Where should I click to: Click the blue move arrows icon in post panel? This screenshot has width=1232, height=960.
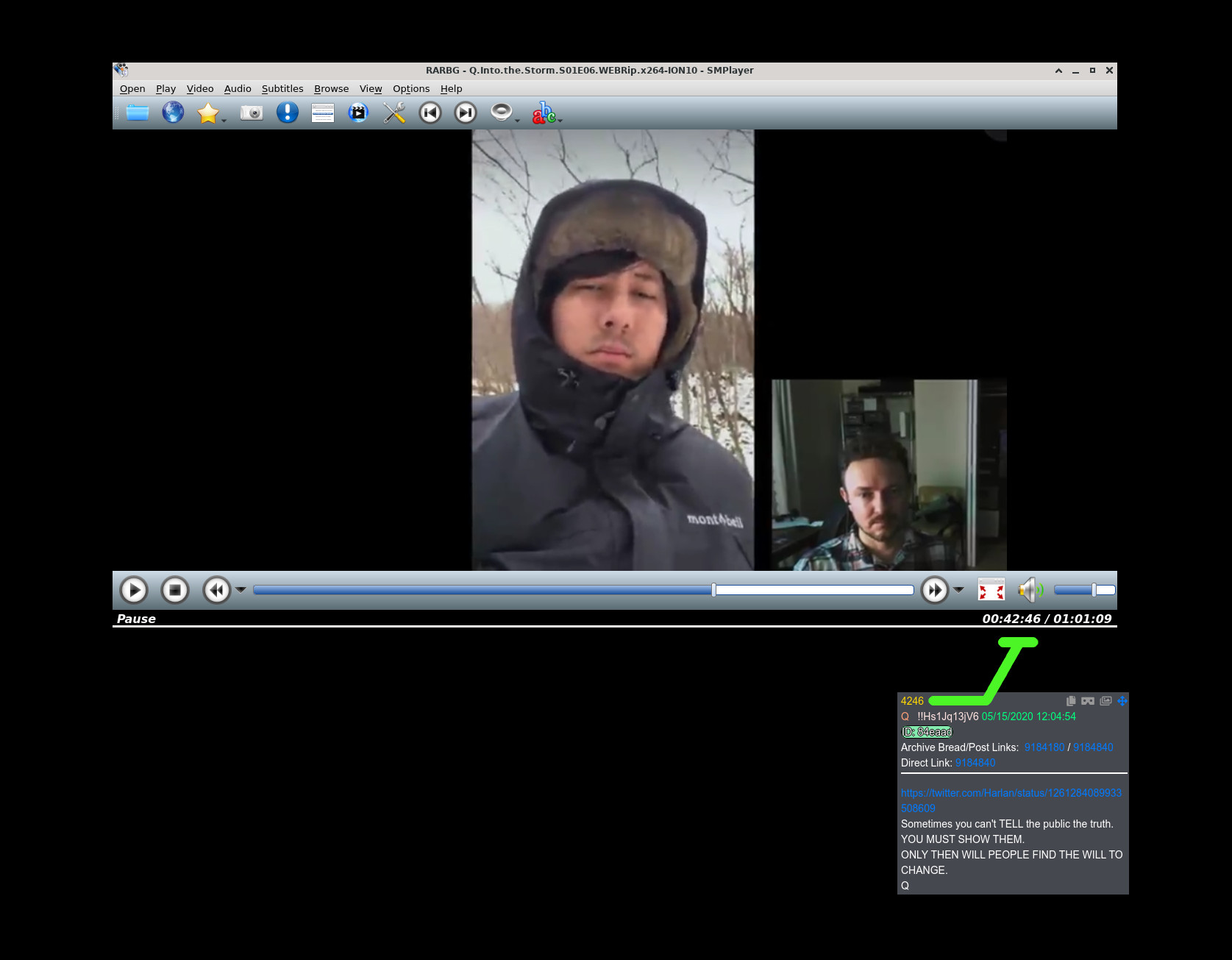(1122, 701)
